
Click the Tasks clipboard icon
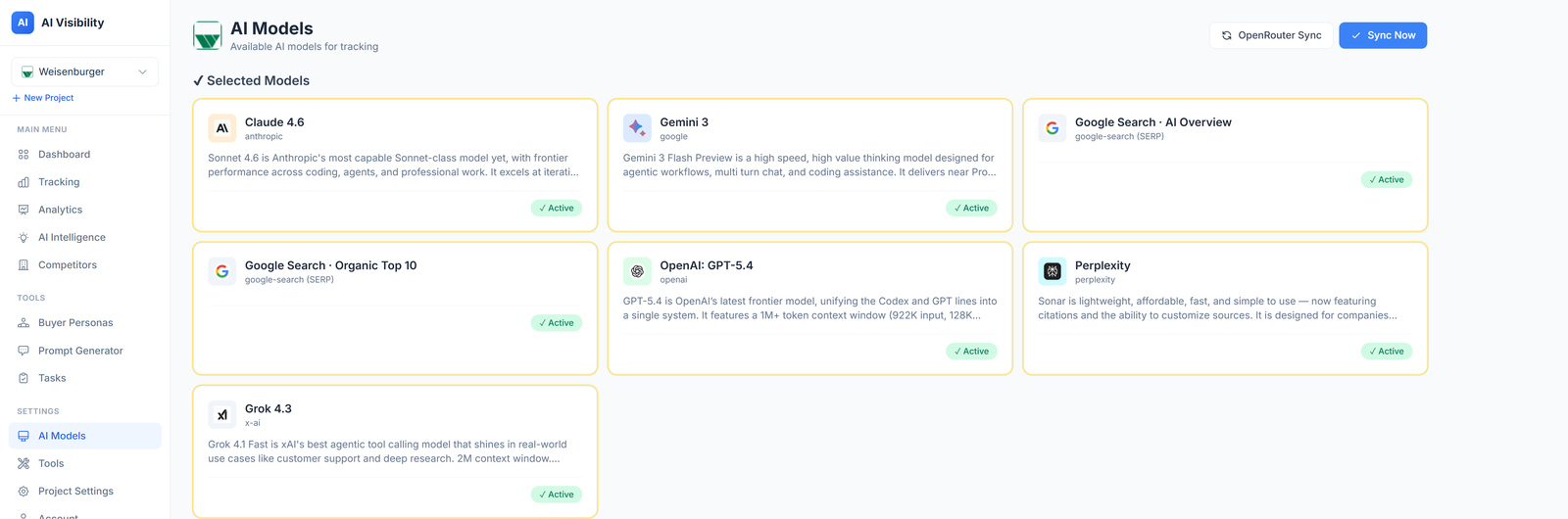(24, 378)
